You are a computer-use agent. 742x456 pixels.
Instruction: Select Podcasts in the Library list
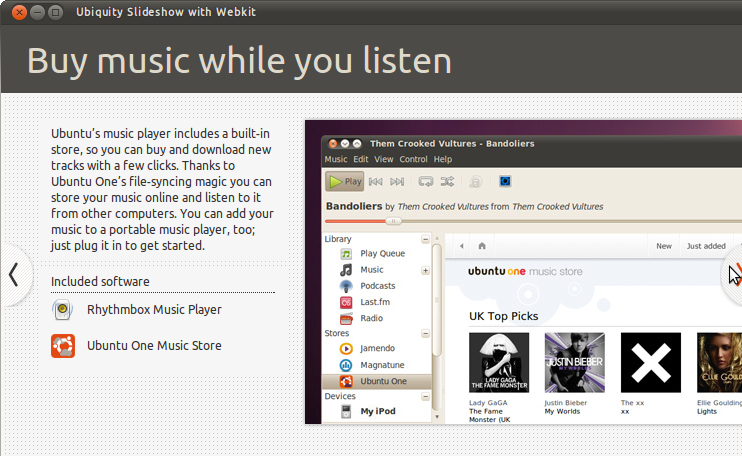346,286
